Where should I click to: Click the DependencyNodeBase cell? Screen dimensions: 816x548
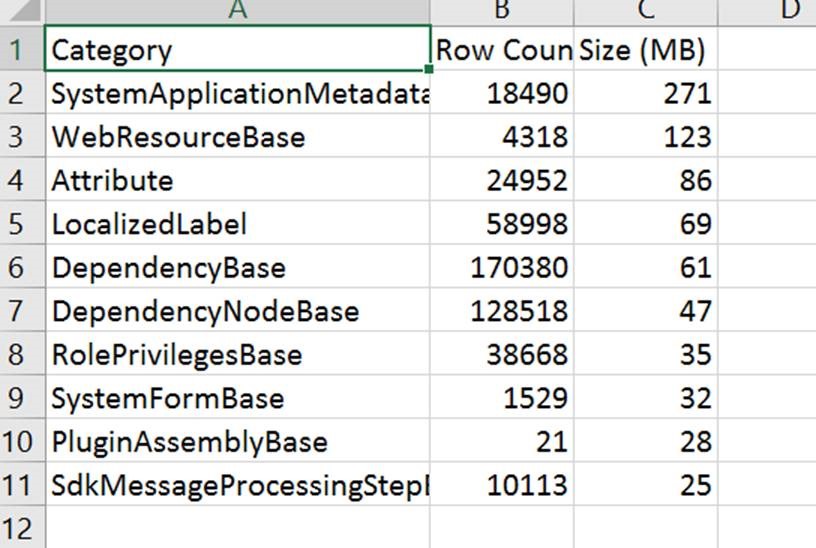tap(237, 311)
